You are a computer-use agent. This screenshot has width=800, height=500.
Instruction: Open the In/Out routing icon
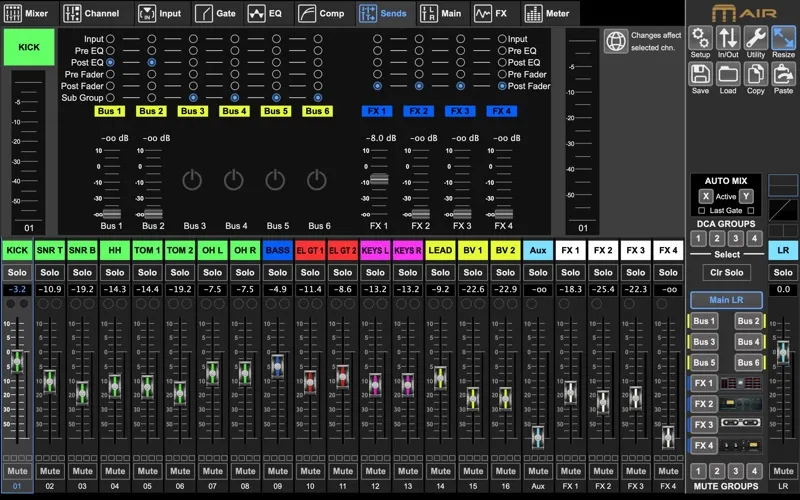click(728, 38)
